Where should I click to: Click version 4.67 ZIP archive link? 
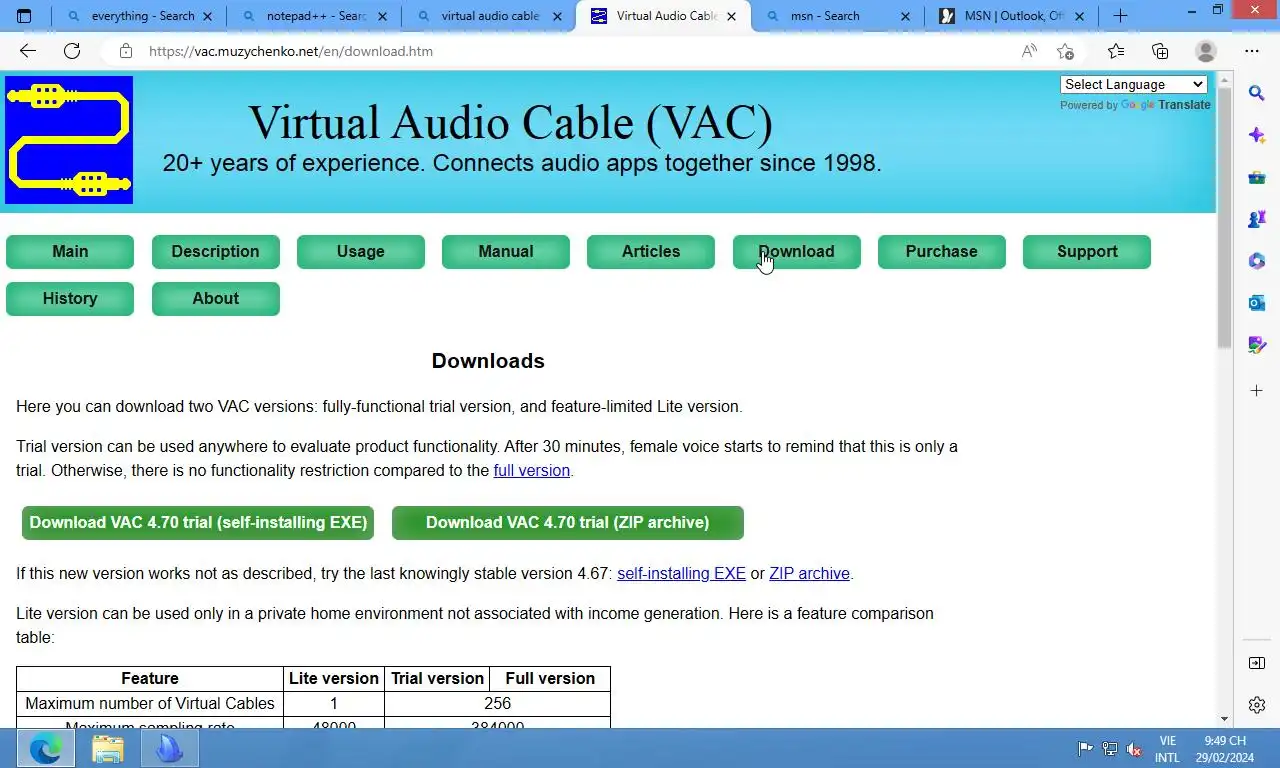click(809, 574)
